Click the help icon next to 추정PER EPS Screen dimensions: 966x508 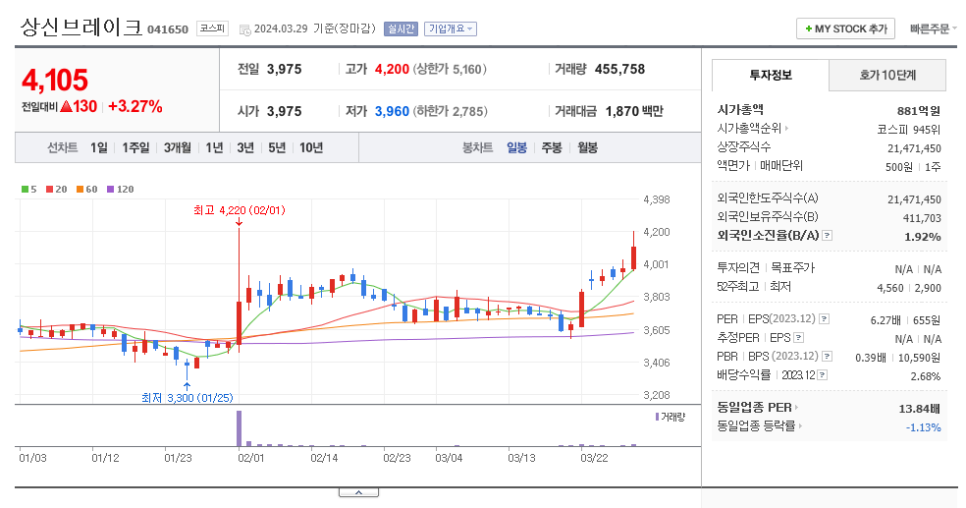point(798,337)
